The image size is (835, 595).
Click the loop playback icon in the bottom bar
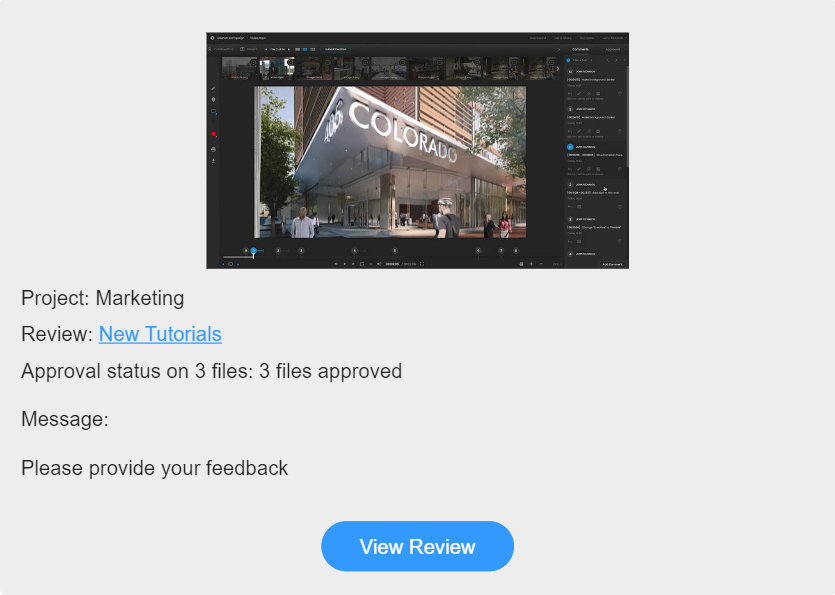coord(360,263)
